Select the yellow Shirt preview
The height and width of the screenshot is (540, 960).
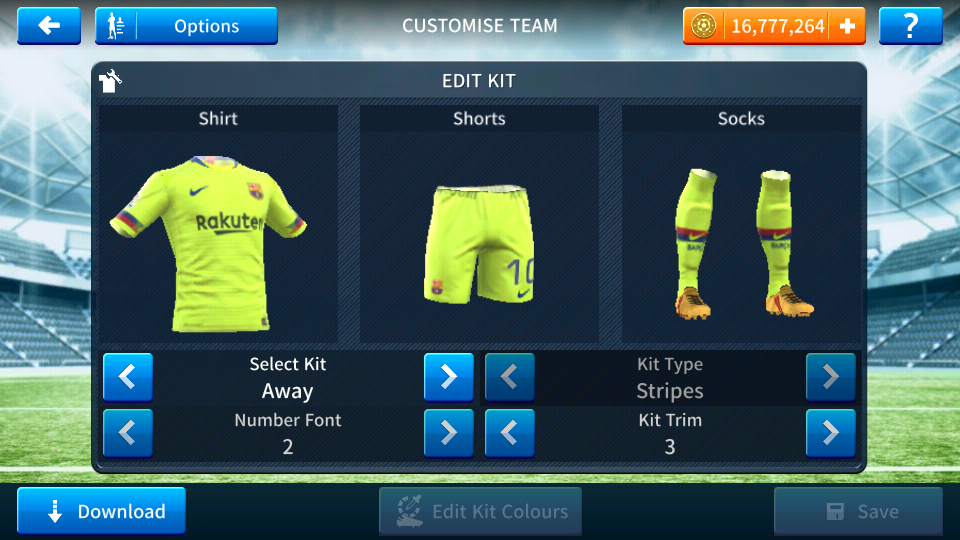coord(208,244)
